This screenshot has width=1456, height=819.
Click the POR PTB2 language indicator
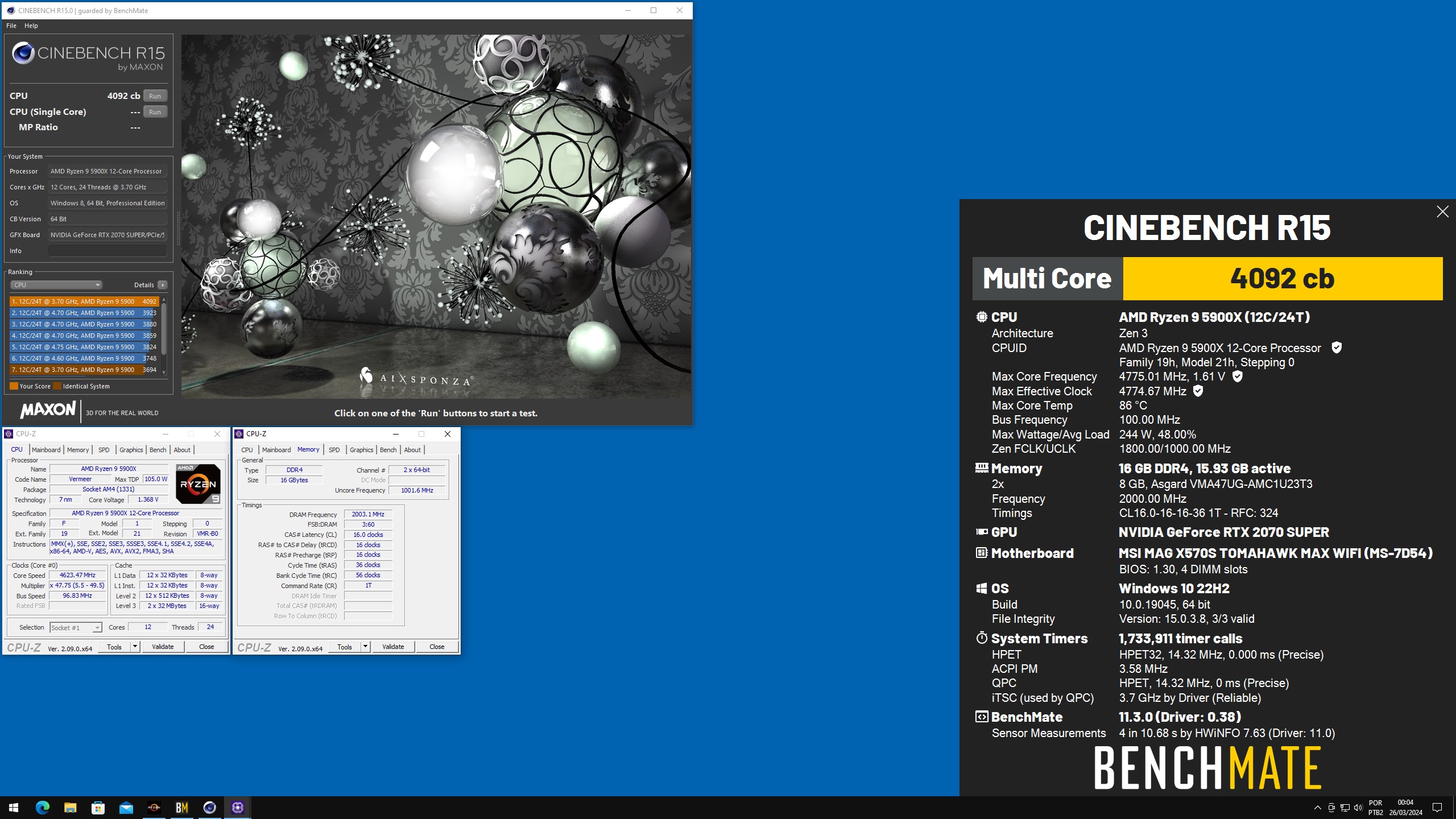(x=1375, y=808)
